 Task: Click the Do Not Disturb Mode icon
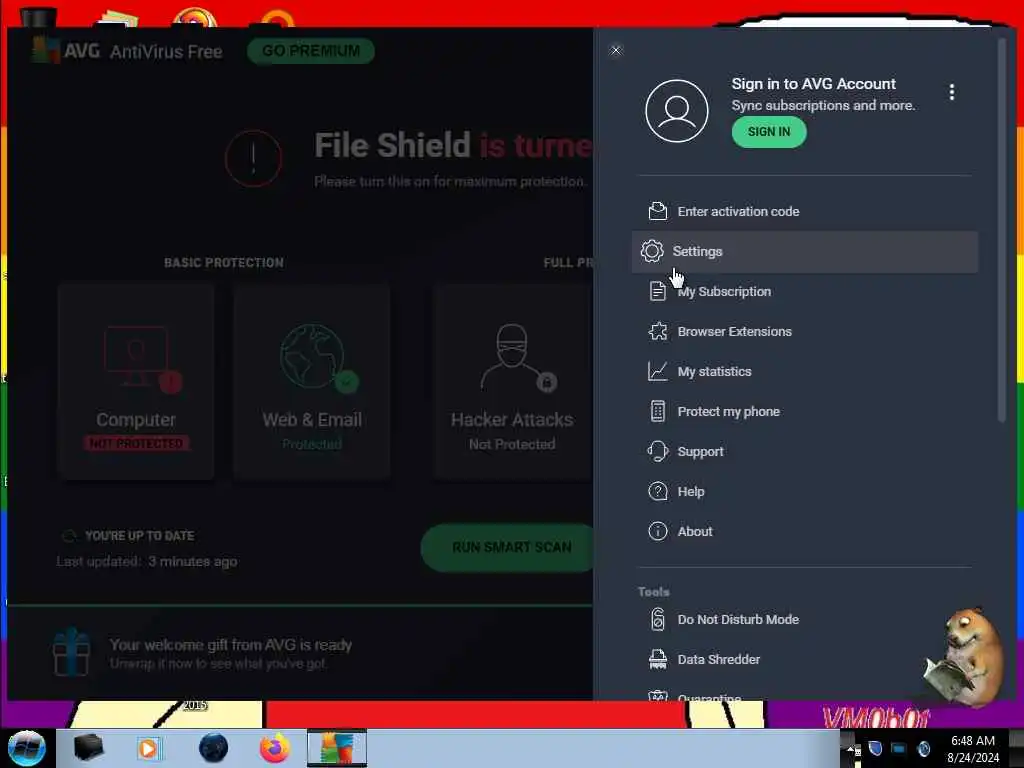pyautogui.click(x=658, y=619)
